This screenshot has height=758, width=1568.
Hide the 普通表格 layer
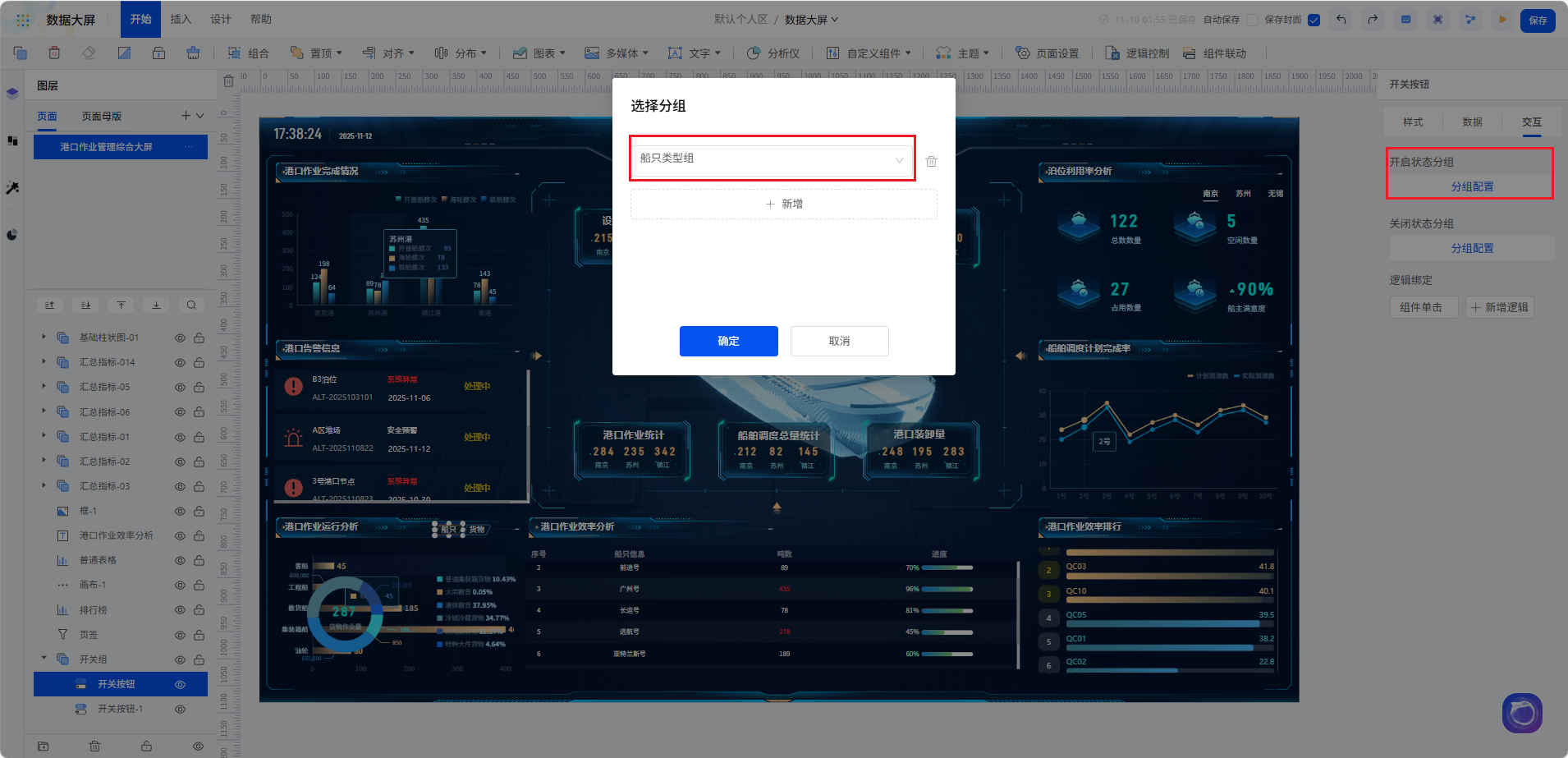tap(180, 561)
